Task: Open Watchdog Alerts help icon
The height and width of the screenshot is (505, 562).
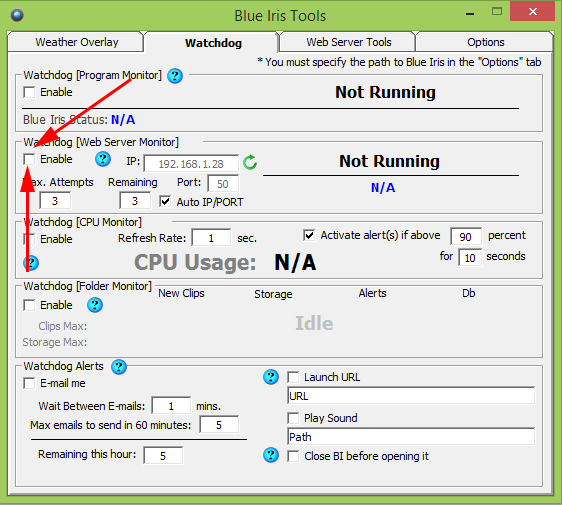Action: click(x=119, y=367)
